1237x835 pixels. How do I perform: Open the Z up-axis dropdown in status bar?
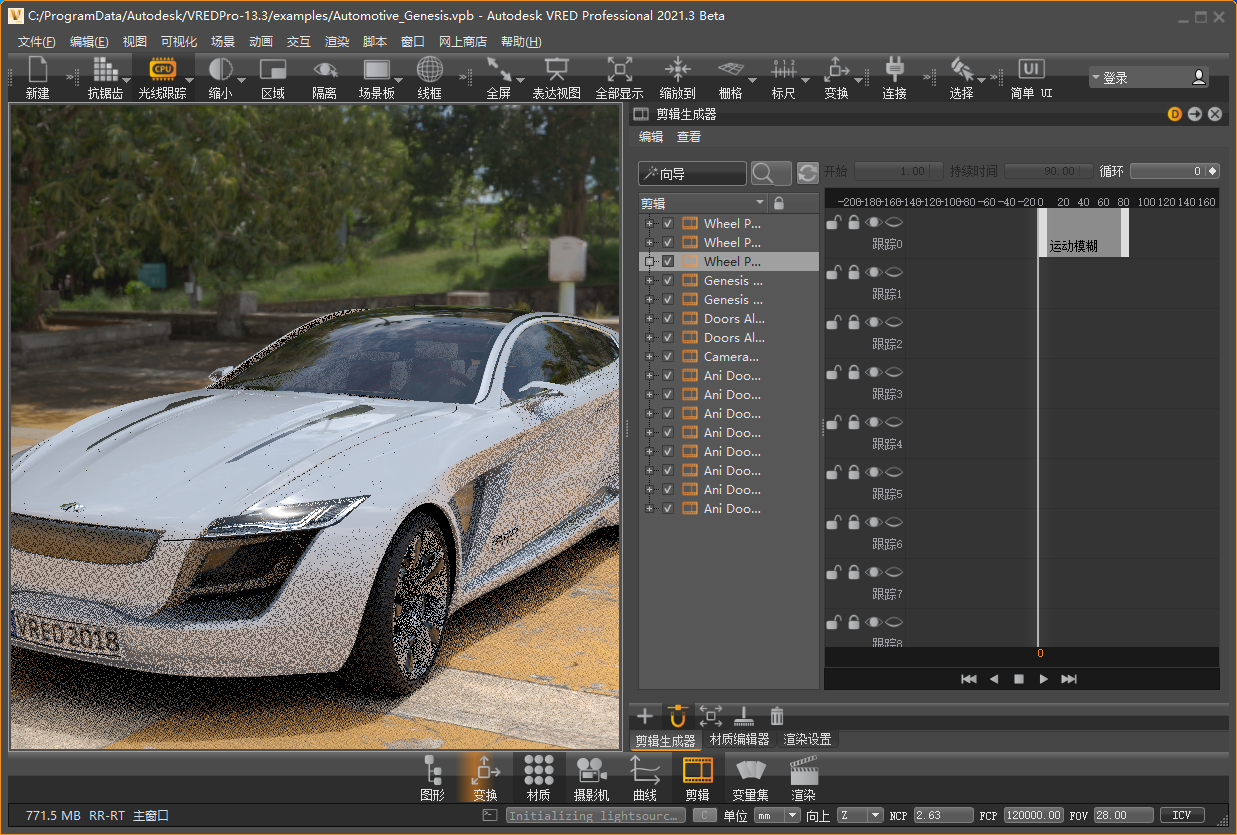(x=861, y=815)
